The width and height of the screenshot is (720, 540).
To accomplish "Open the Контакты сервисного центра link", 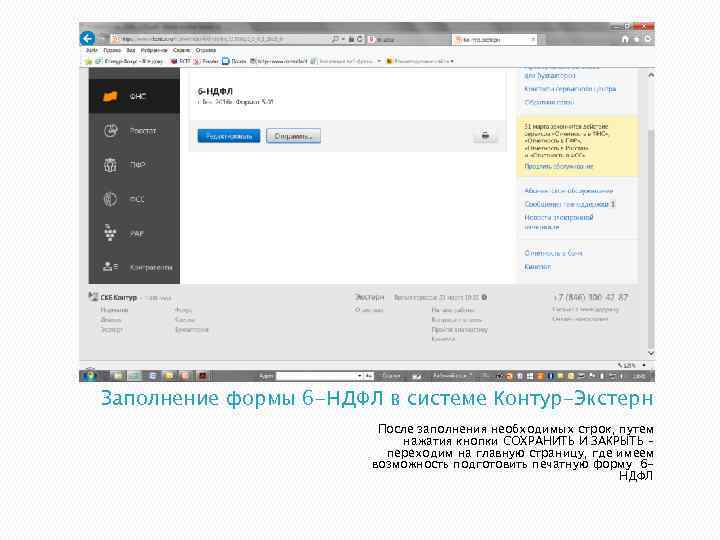I will [570, 89].
